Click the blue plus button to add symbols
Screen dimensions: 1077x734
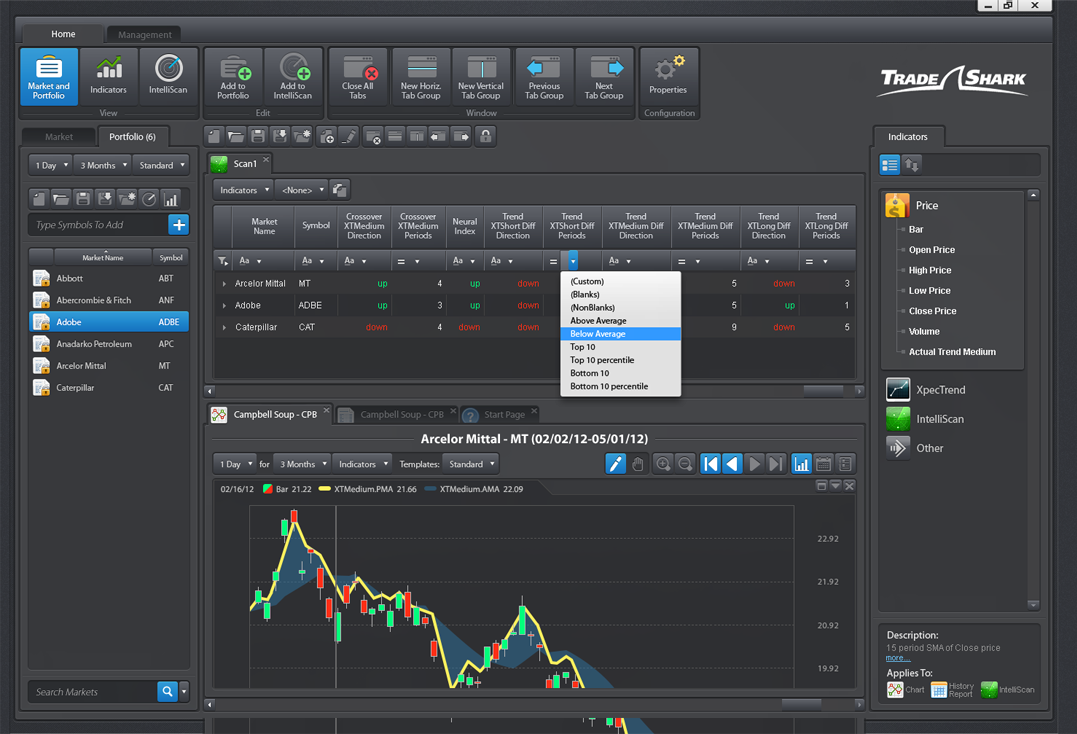179,225
